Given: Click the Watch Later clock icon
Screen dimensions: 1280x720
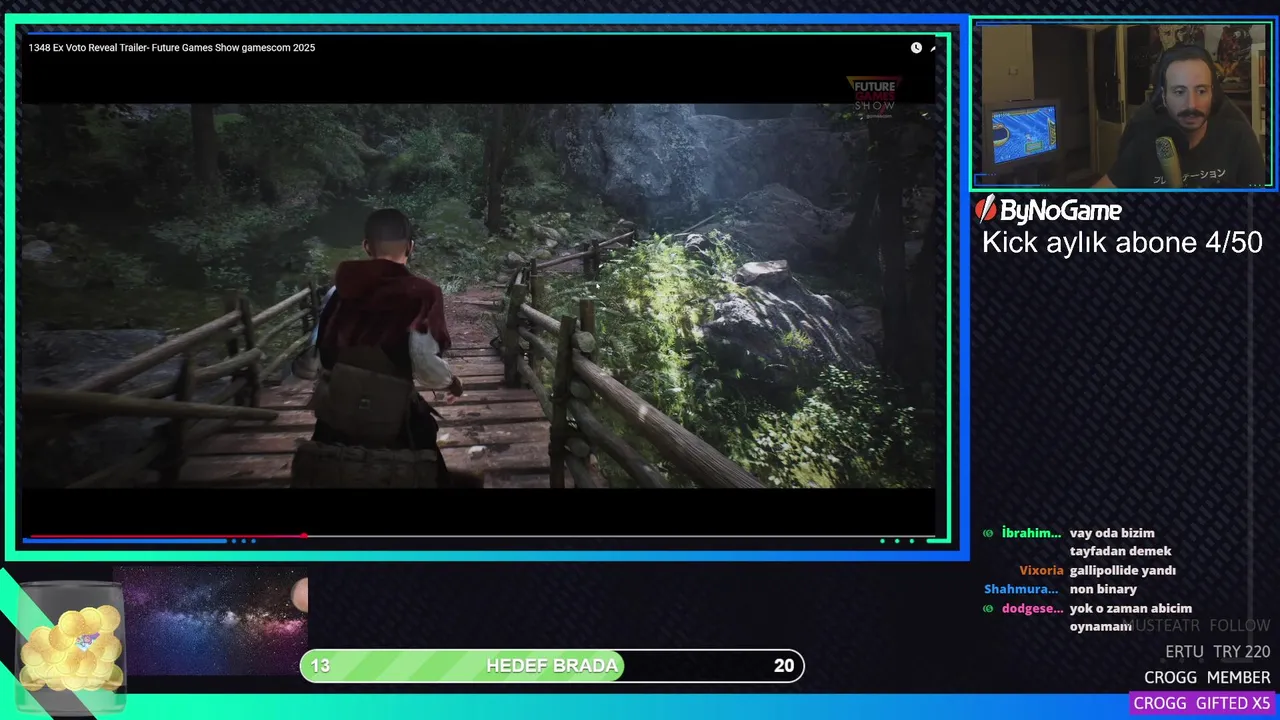Looking at the screenshot, I should coord(916,48).
